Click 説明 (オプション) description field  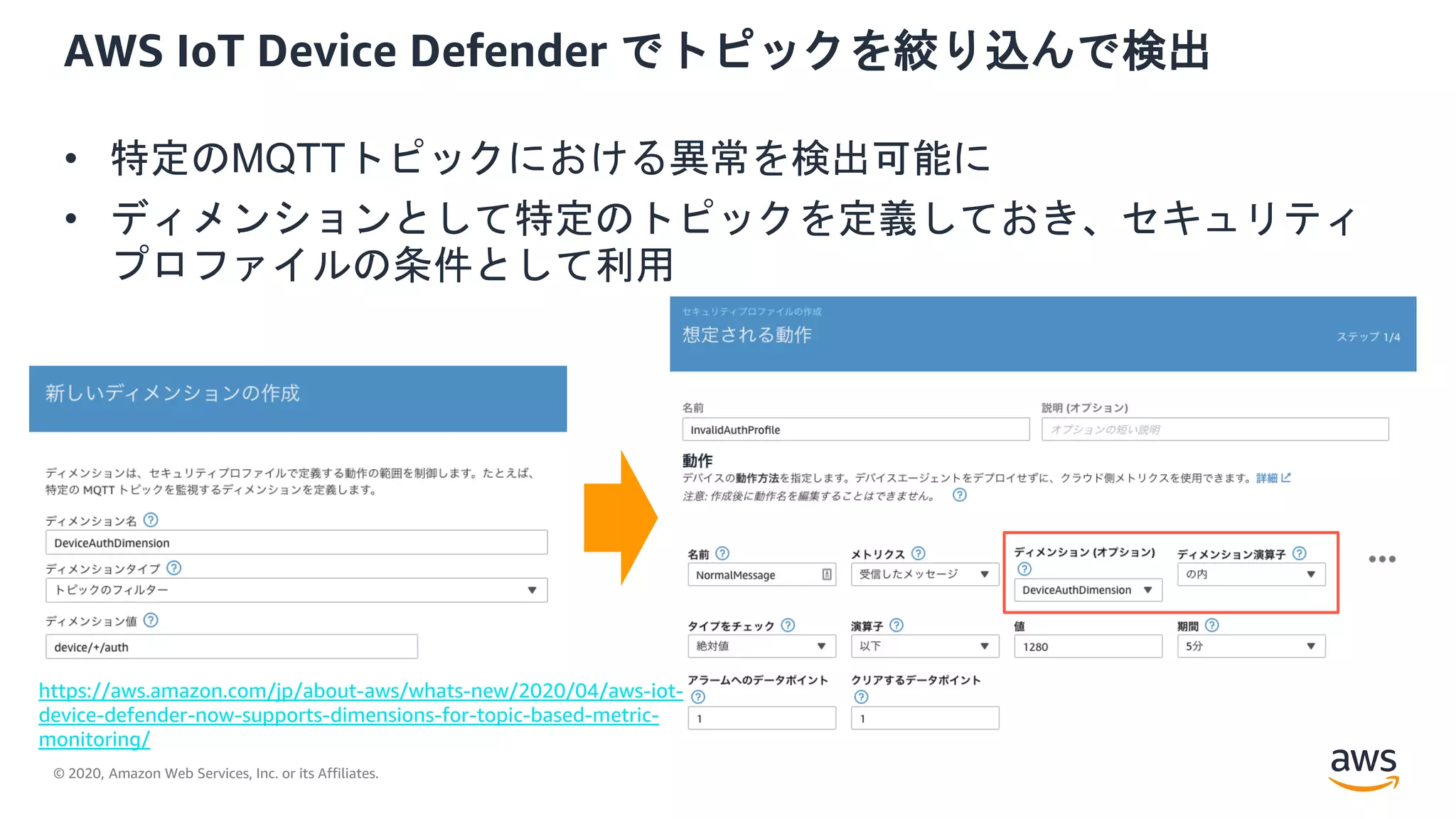(x=1215, y=429)
